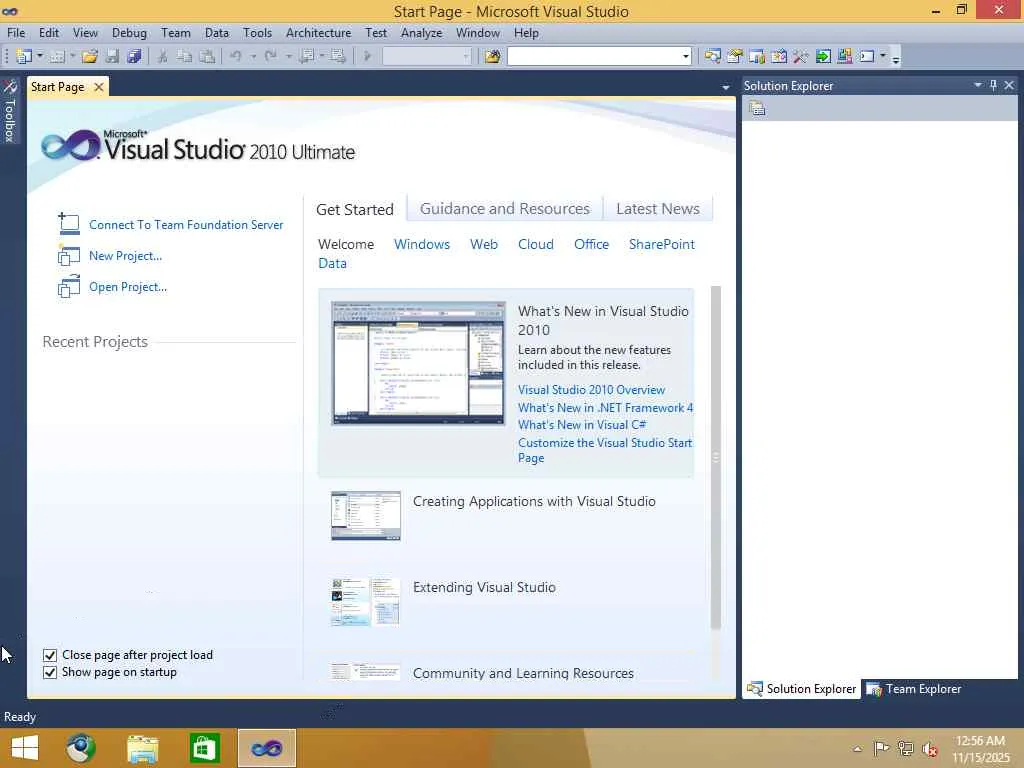This screenshot has height=768, width=1024.
Task: Toggle the Solution Explorer auto-hide pin
Action: coord(993,86)
